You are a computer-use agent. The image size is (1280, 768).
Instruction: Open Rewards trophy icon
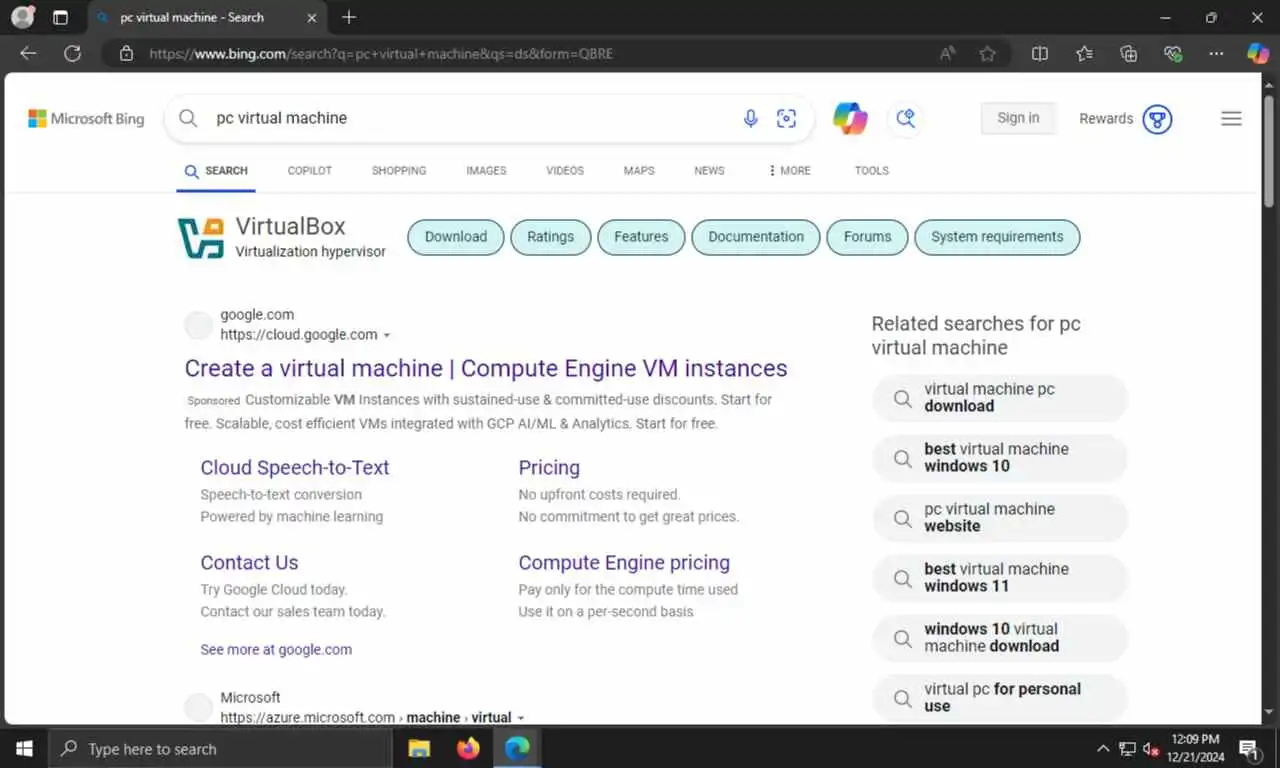tap(1157, 119)
